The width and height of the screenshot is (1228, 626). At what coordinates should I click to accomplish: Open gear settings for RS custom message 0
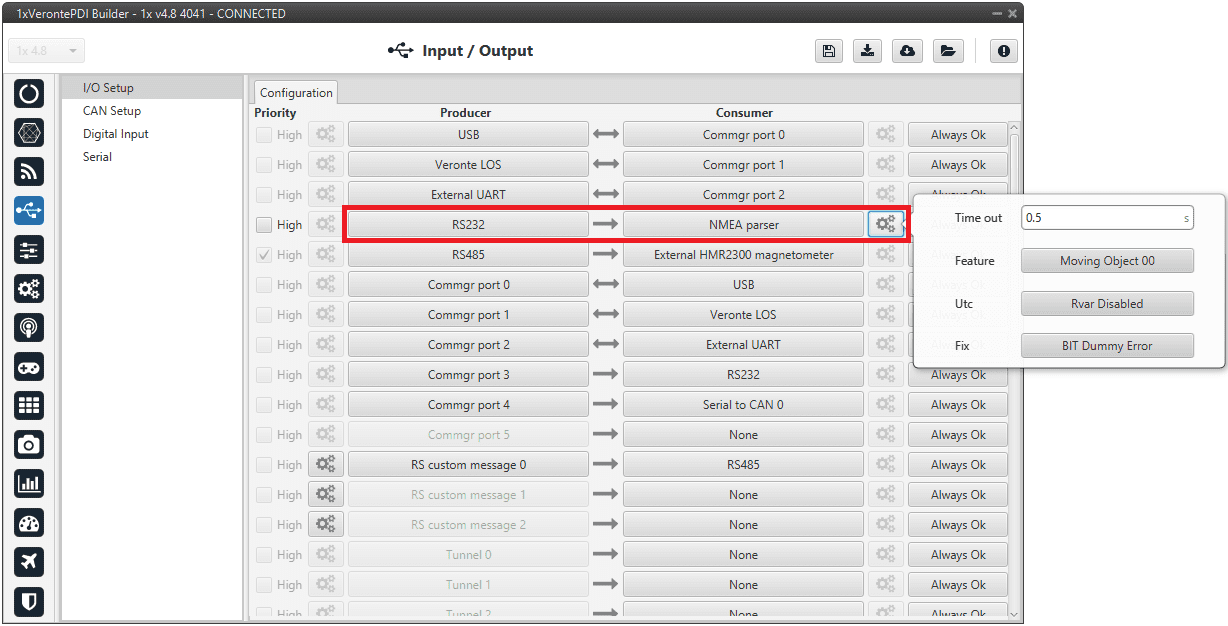(x=326, y=465)
